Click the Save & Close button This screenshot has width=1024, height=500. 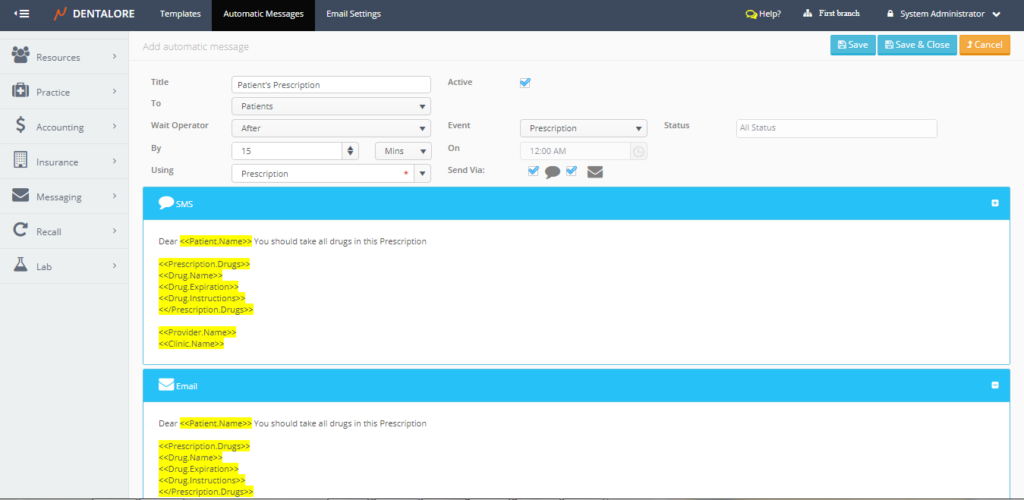[916, 45]
